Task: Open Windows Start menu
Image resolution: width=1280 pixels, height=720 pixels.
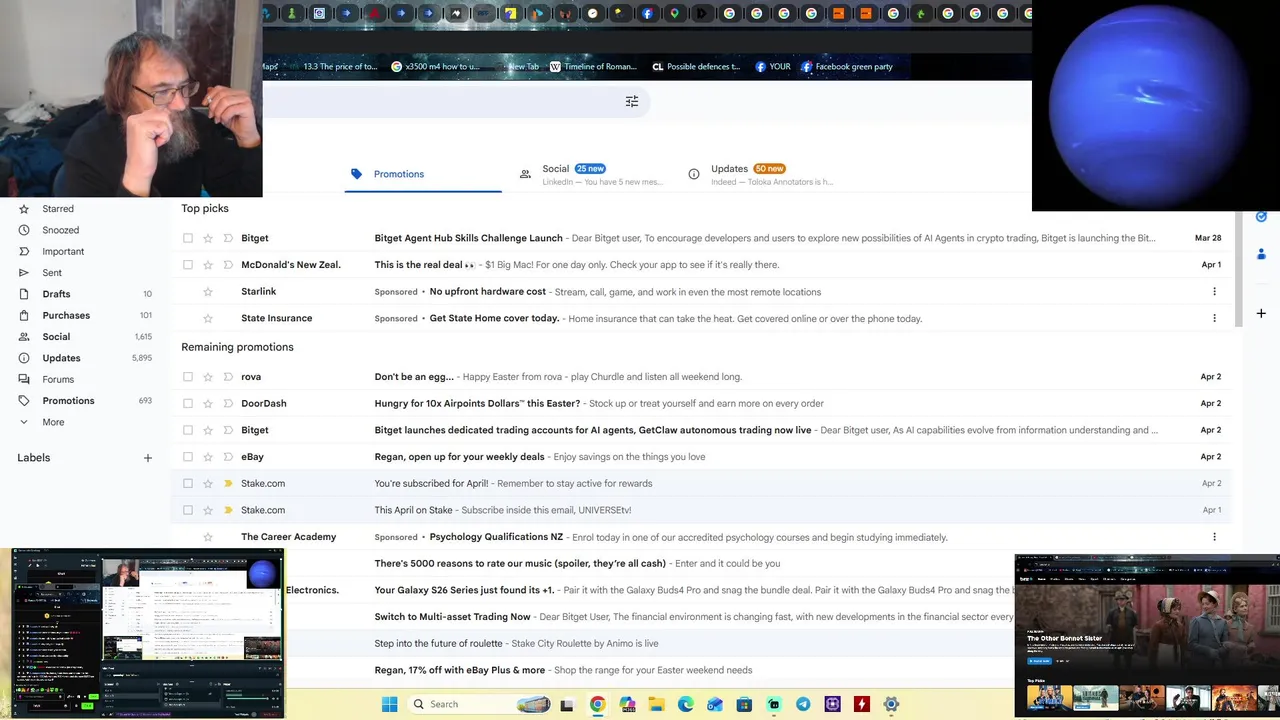Action: tap(390, 704)
